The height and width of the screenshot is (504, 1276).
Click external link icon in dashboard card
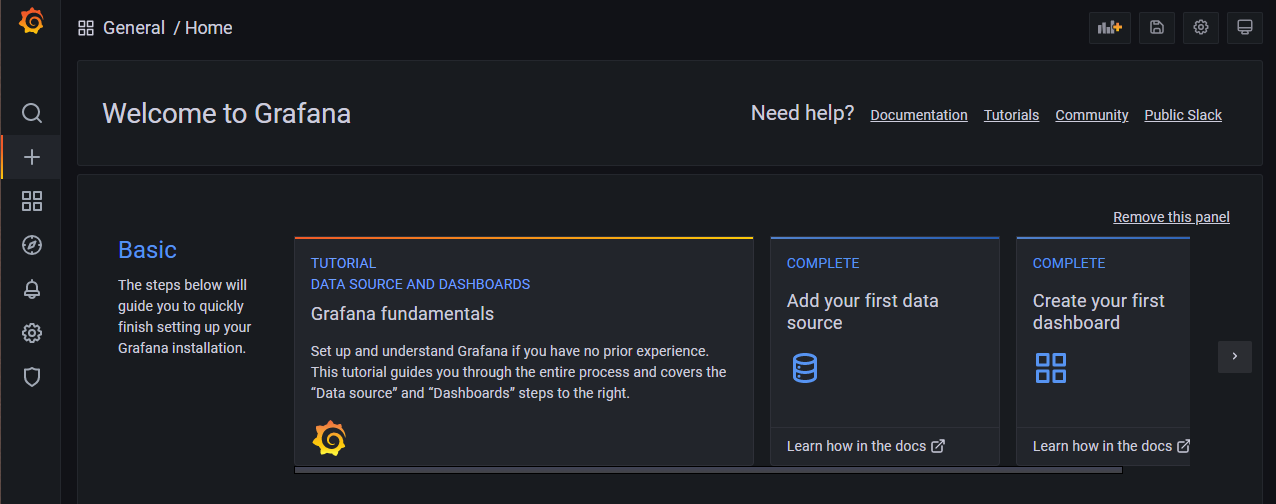pyautogui.click(x=1183, y=446)
